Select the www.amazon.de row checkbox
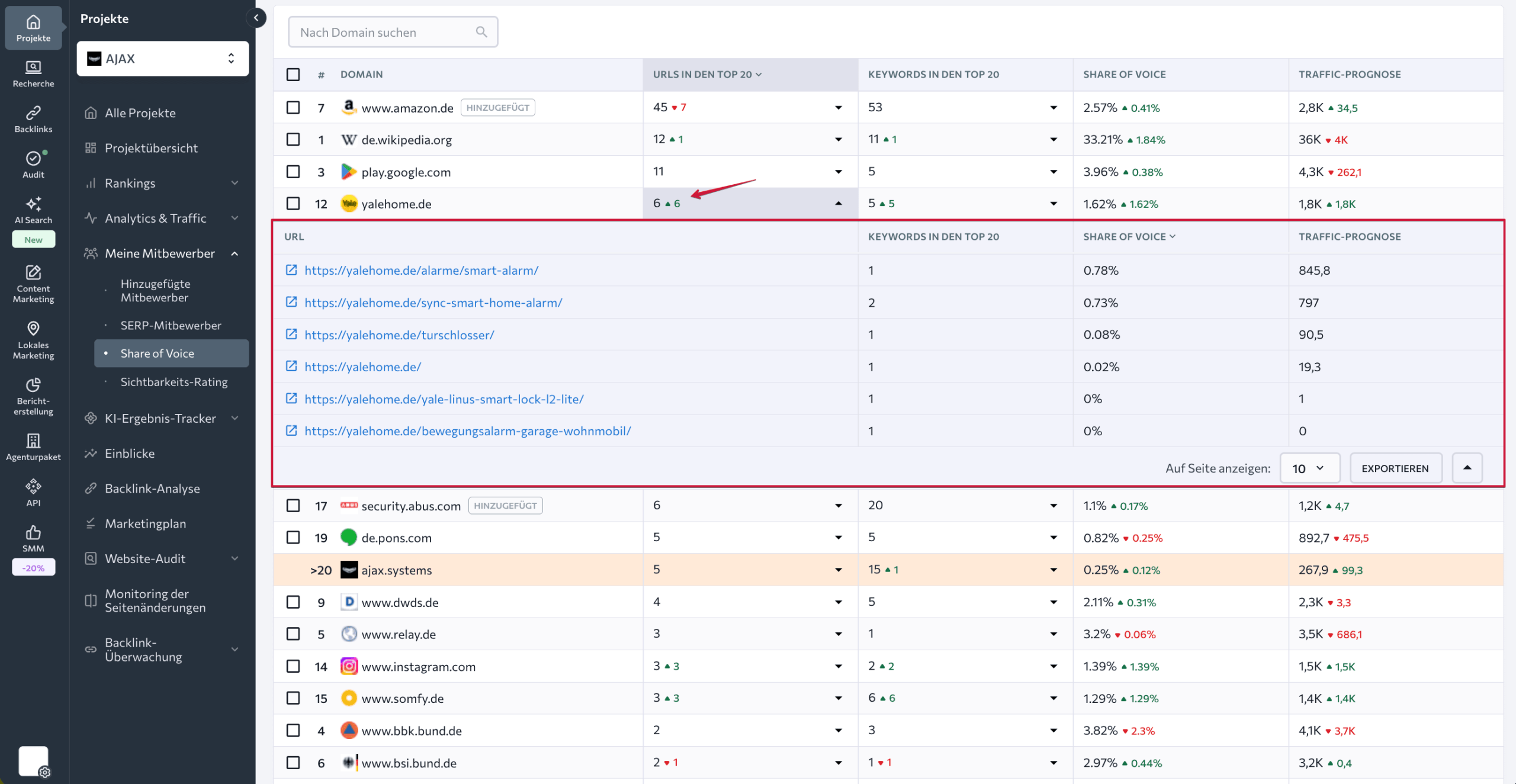The image size is (1516, 784). tap(293, 107)
